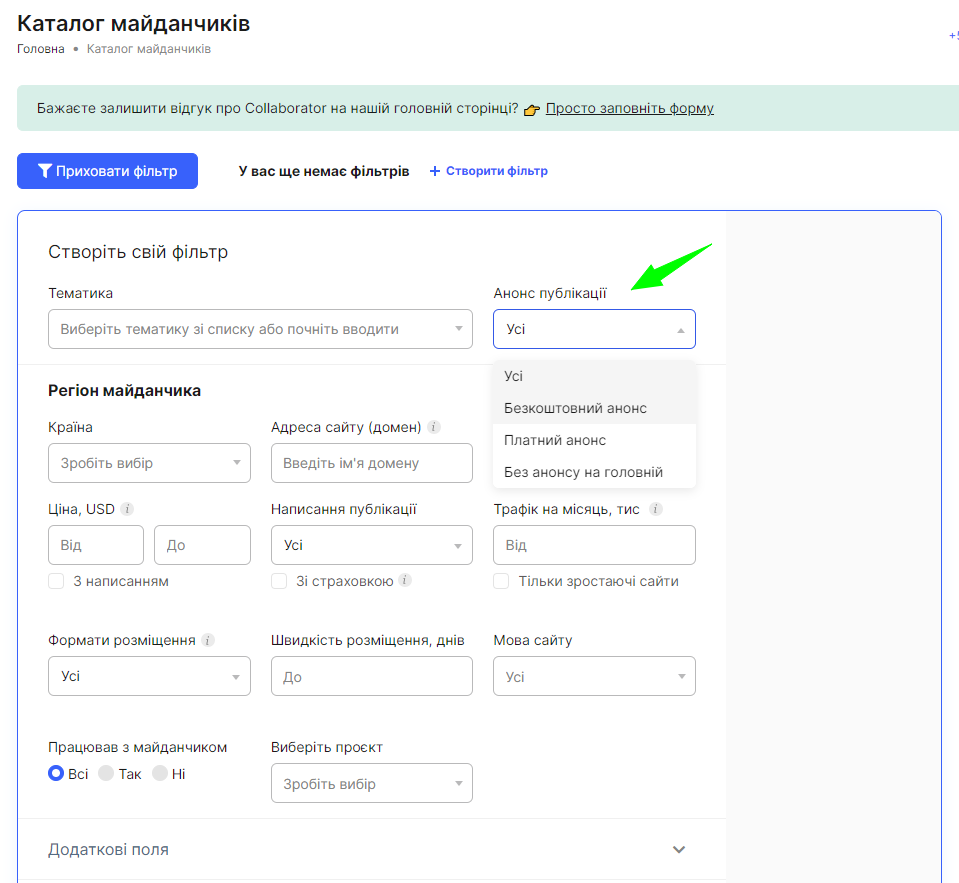The width and height of the screenshot is (959, 883).
Task: Click info icon beside Зі страховкою
Action: pos(405,580)
